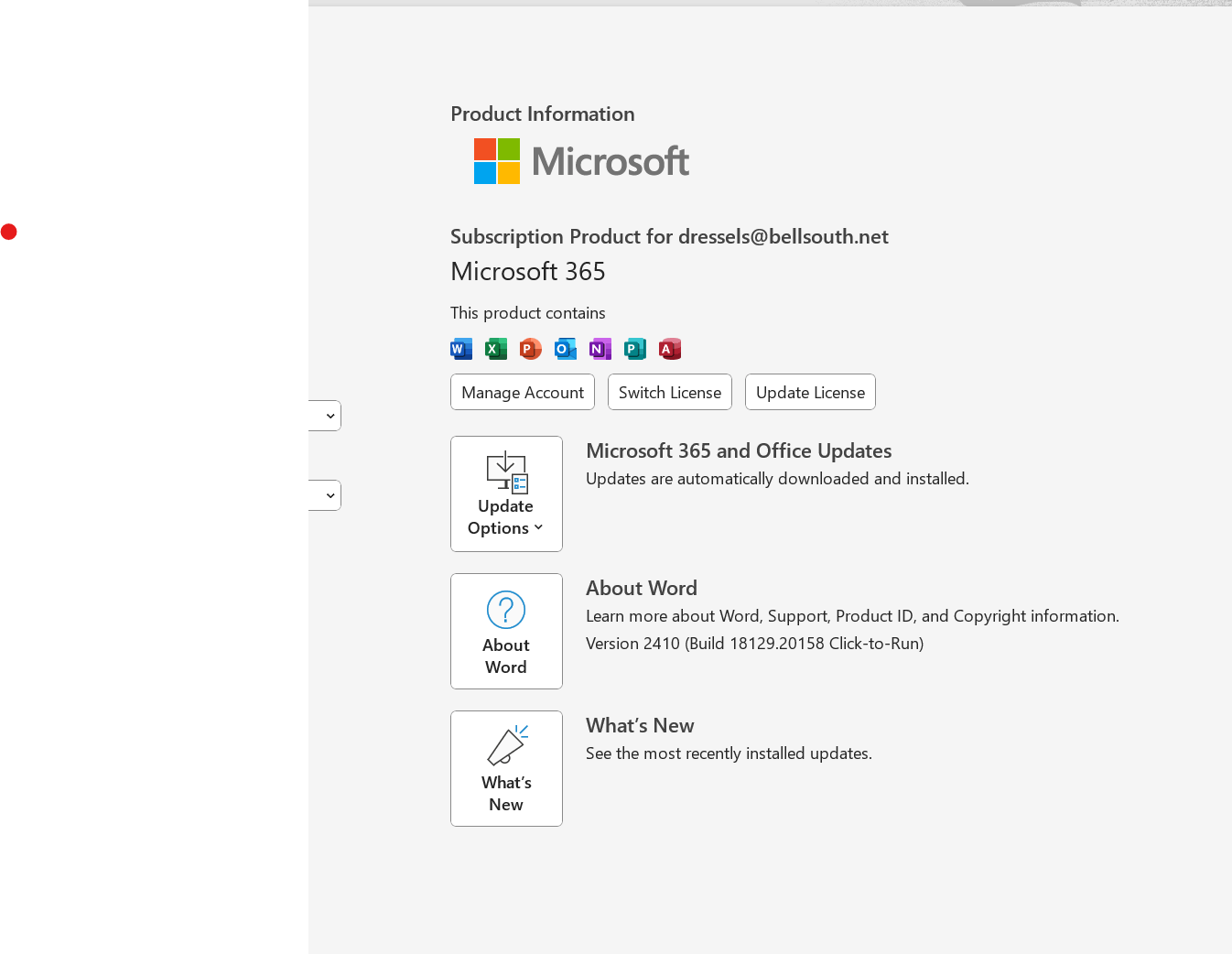This screenshot has width=1232, height=954.
Task: Click the 'Learn more about Word' description
Action: pyautogui.click(x=852, y=615)
